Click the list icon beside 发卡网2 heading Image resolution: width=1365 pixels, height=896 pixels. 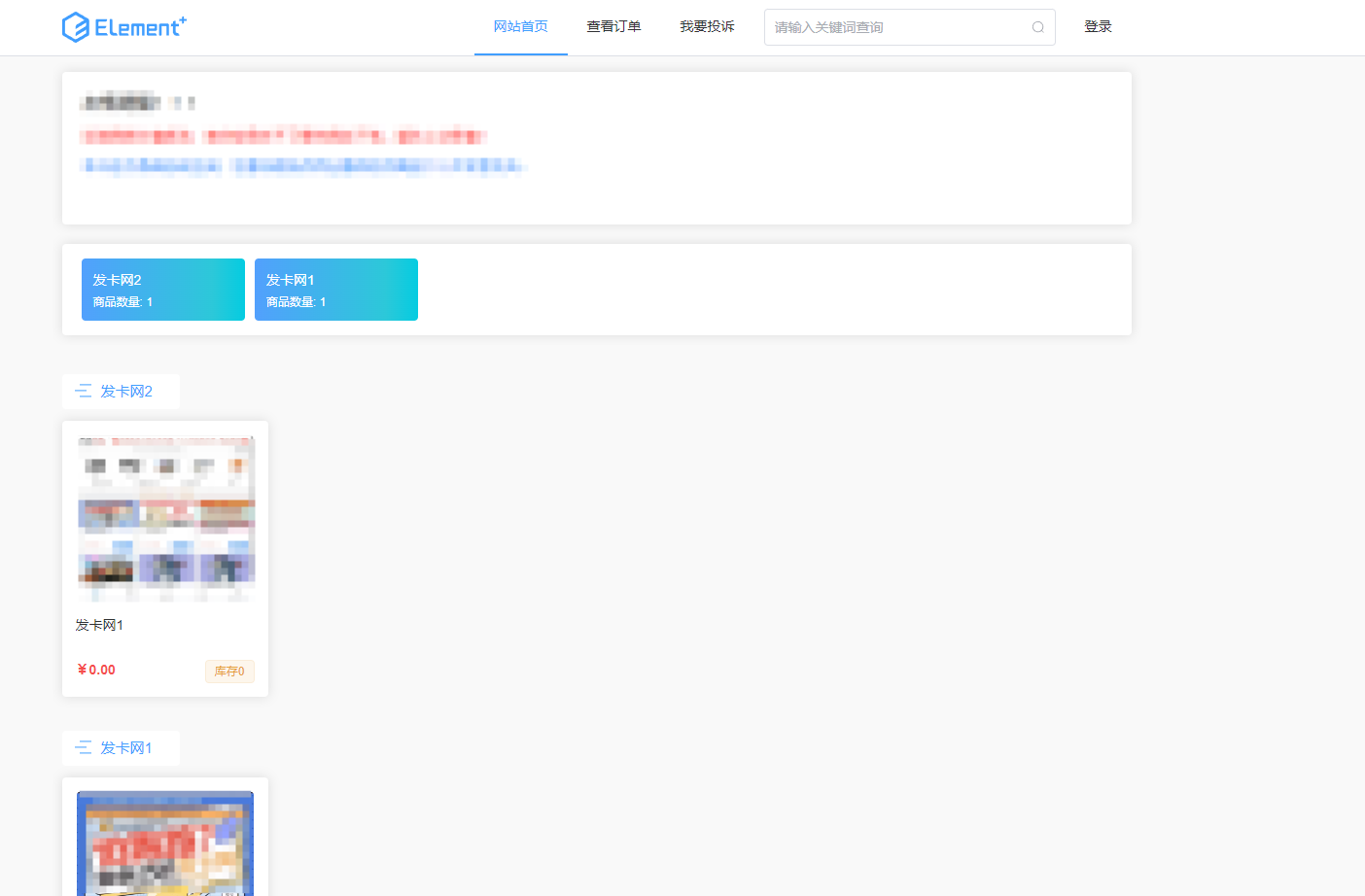coord(83,391)
